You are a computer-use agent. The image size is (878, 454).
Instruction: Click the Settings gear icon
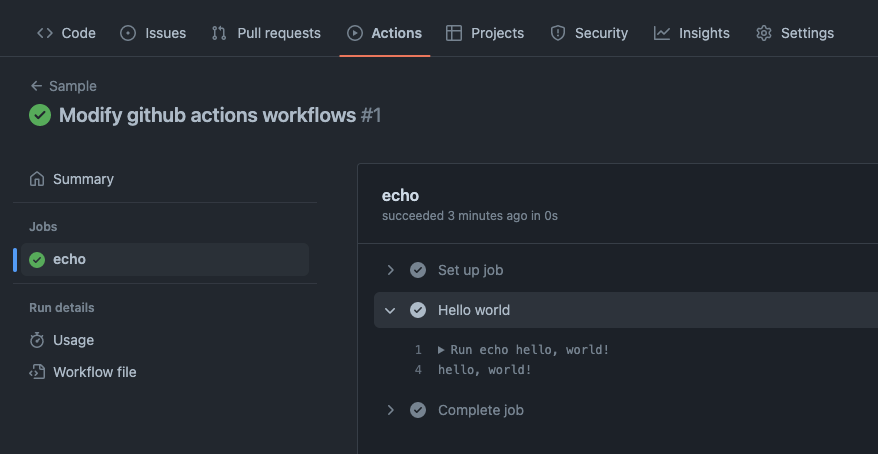[764, 33]
